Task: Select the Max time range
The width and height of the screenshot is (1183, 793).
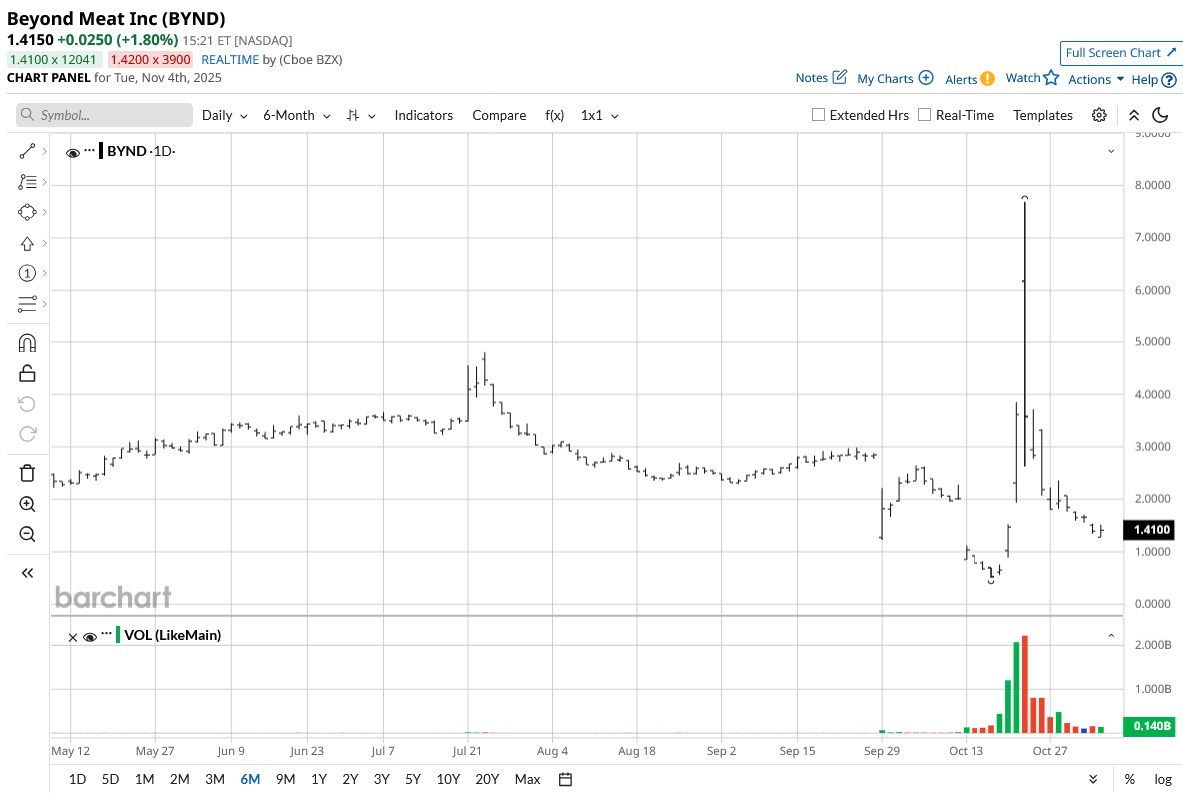Action: pos(527,779)
